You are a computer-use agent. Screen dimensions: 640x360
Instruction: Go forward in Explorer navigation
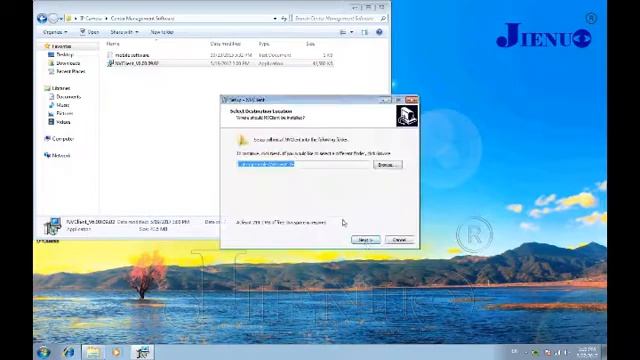tap(53, 18)
